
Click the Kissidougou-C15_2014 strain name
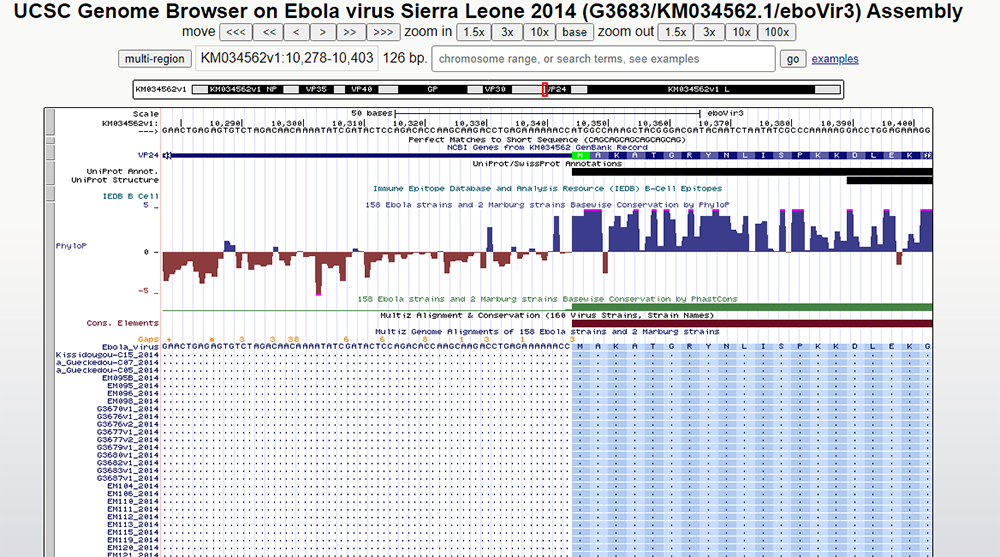[x=107, y=355]
